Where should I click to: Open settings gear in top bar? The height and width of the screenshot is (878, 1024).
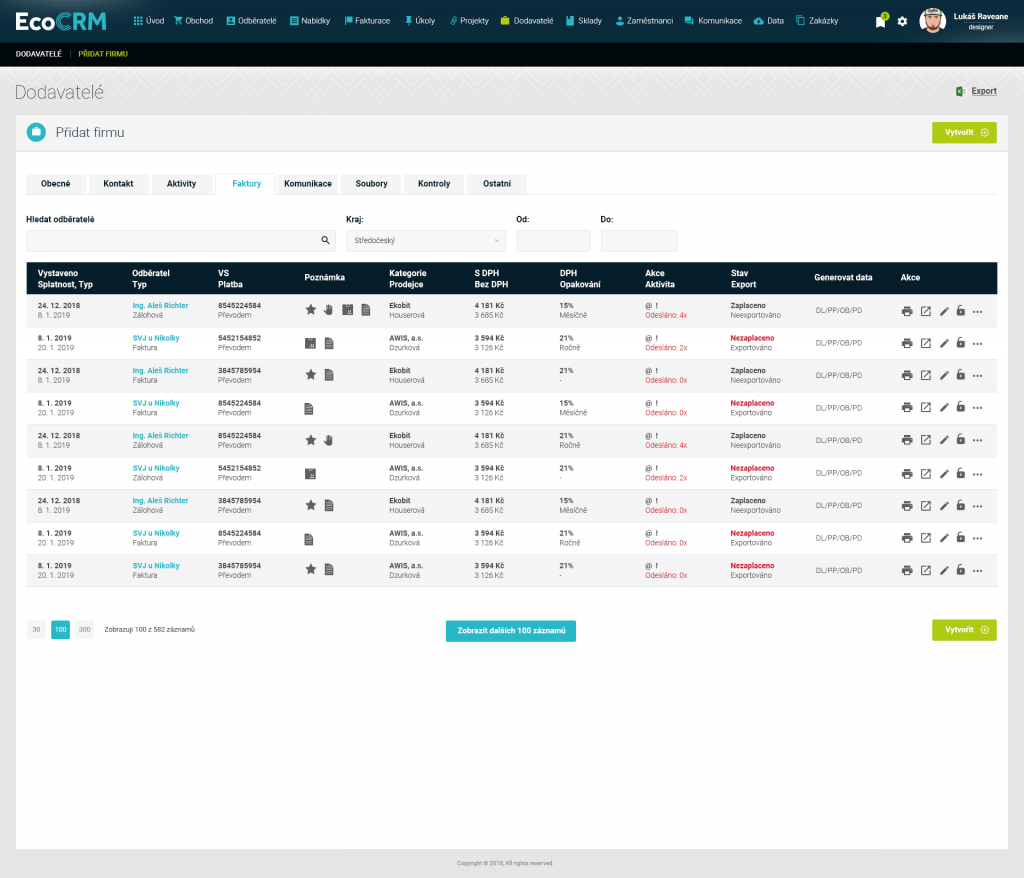(x=902, y=21)
